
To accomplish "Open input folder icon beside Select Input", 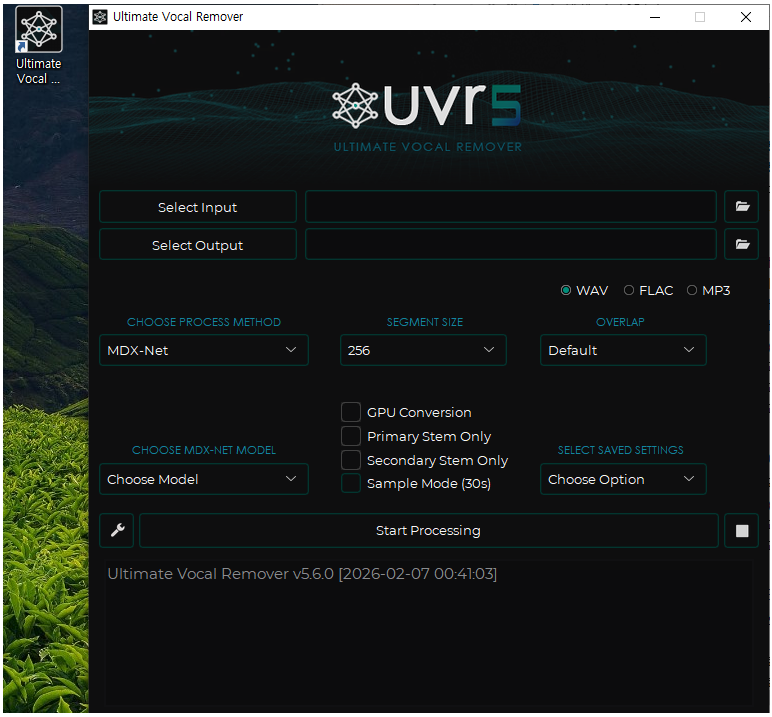I will coord(741,206).
